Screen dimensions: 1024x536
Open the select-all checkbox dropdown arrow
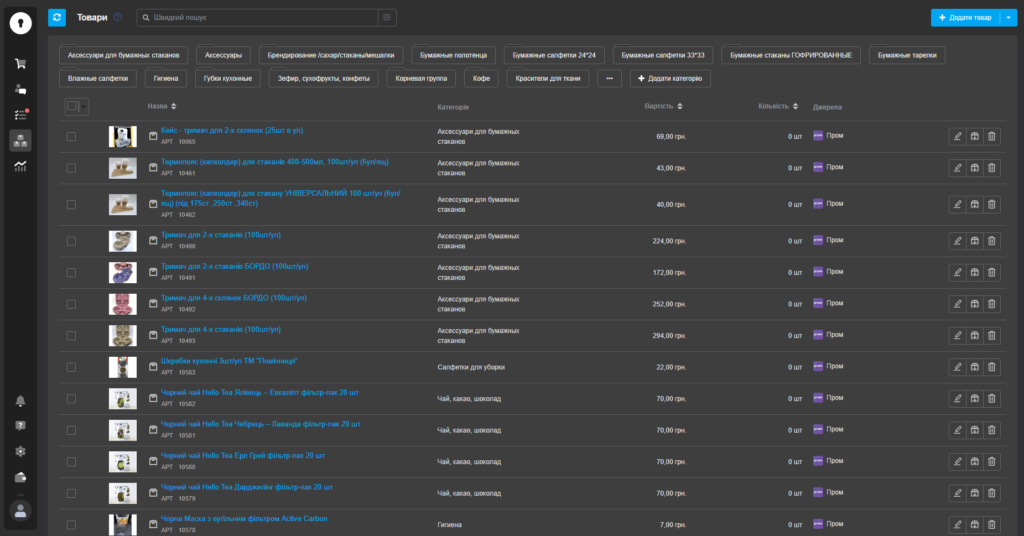pyautogui.click(x=84, y=106)
